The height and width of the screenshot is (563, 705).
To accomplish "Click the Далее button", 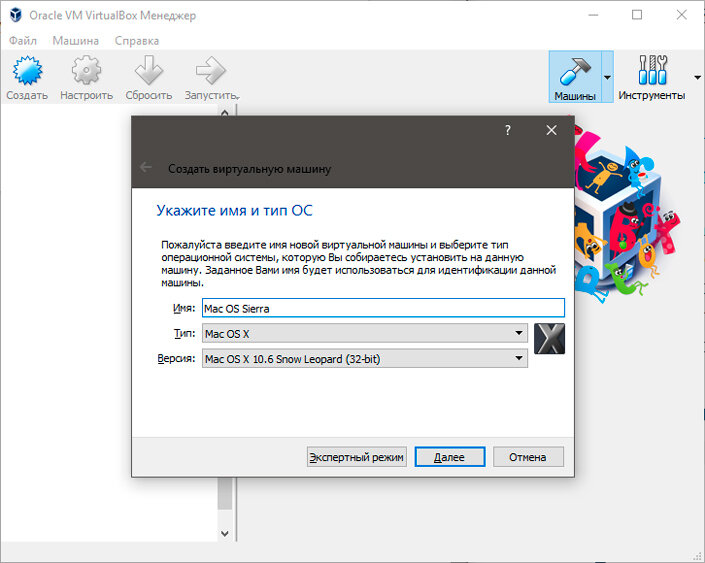I will click(x=450, y=457).
